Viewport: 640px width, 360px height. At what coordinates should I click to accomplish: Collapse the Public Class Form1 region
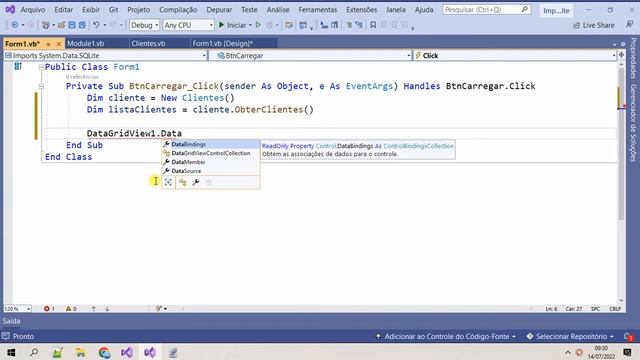[41, 67]
